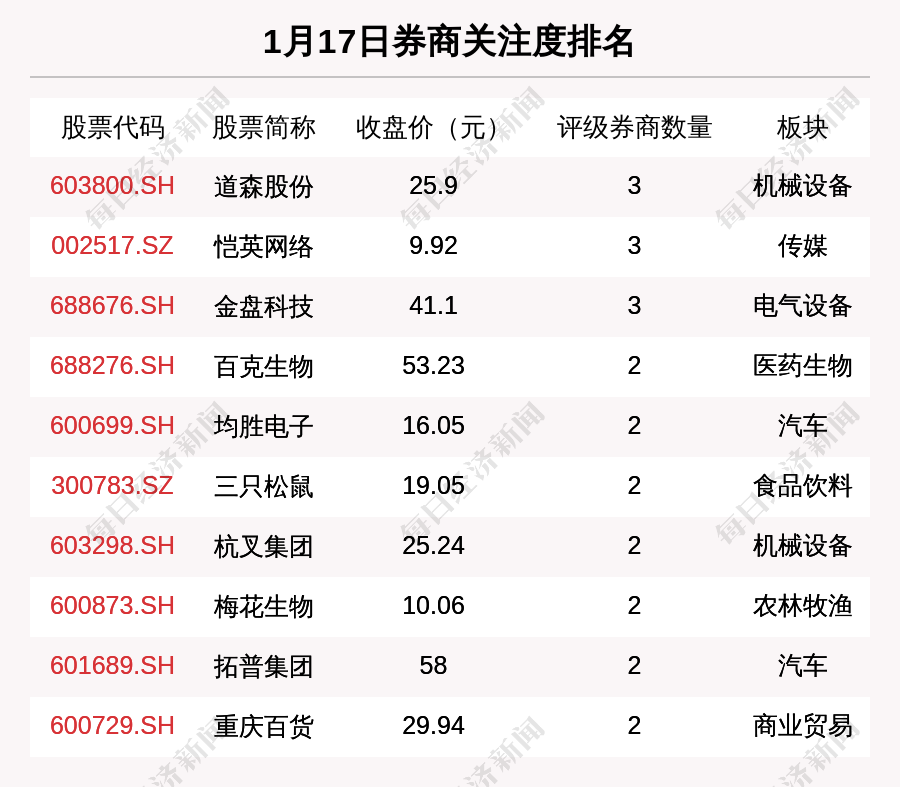Click closing price 10.06

(433, 606)
